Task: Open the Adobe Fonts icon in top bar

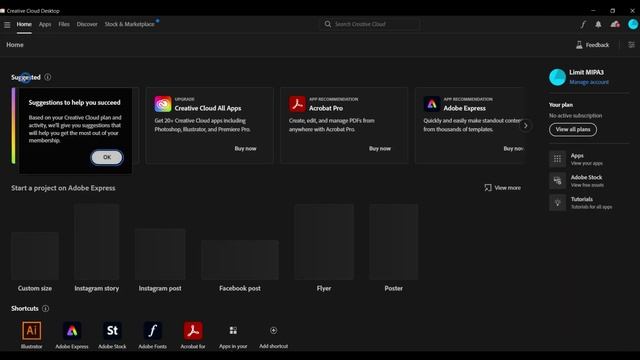Action: tap(583, 24)
